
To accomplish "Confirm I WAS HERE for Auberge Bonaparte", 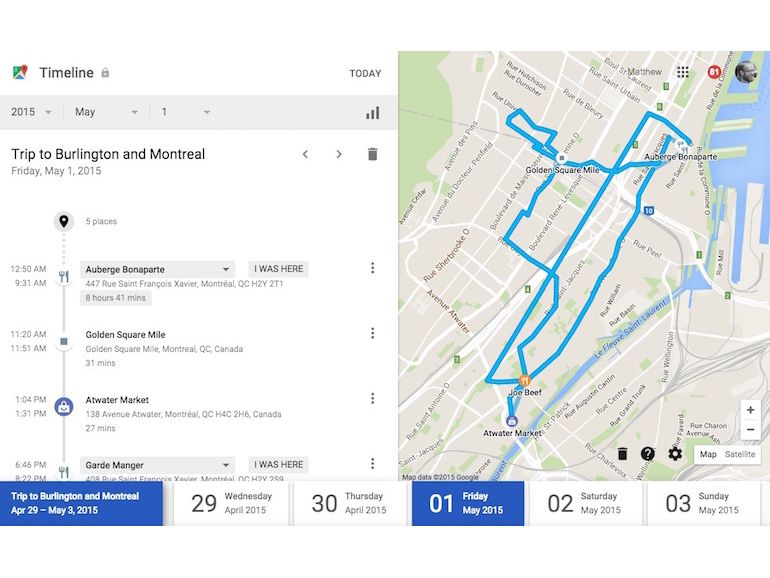I will 279,269.
